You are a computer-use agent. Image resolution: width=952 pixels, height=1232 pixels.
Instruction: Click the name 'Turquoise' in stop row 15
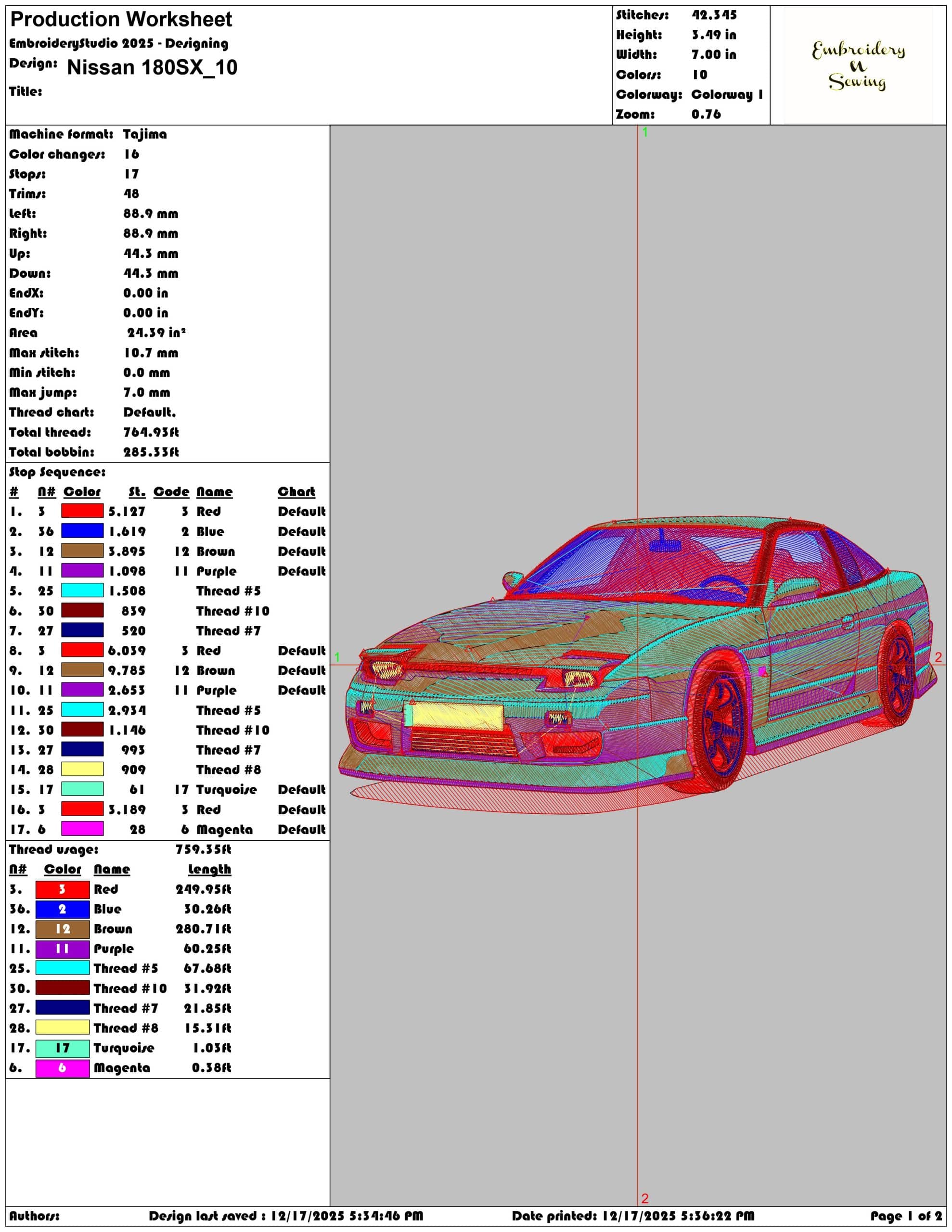(226, 789)
